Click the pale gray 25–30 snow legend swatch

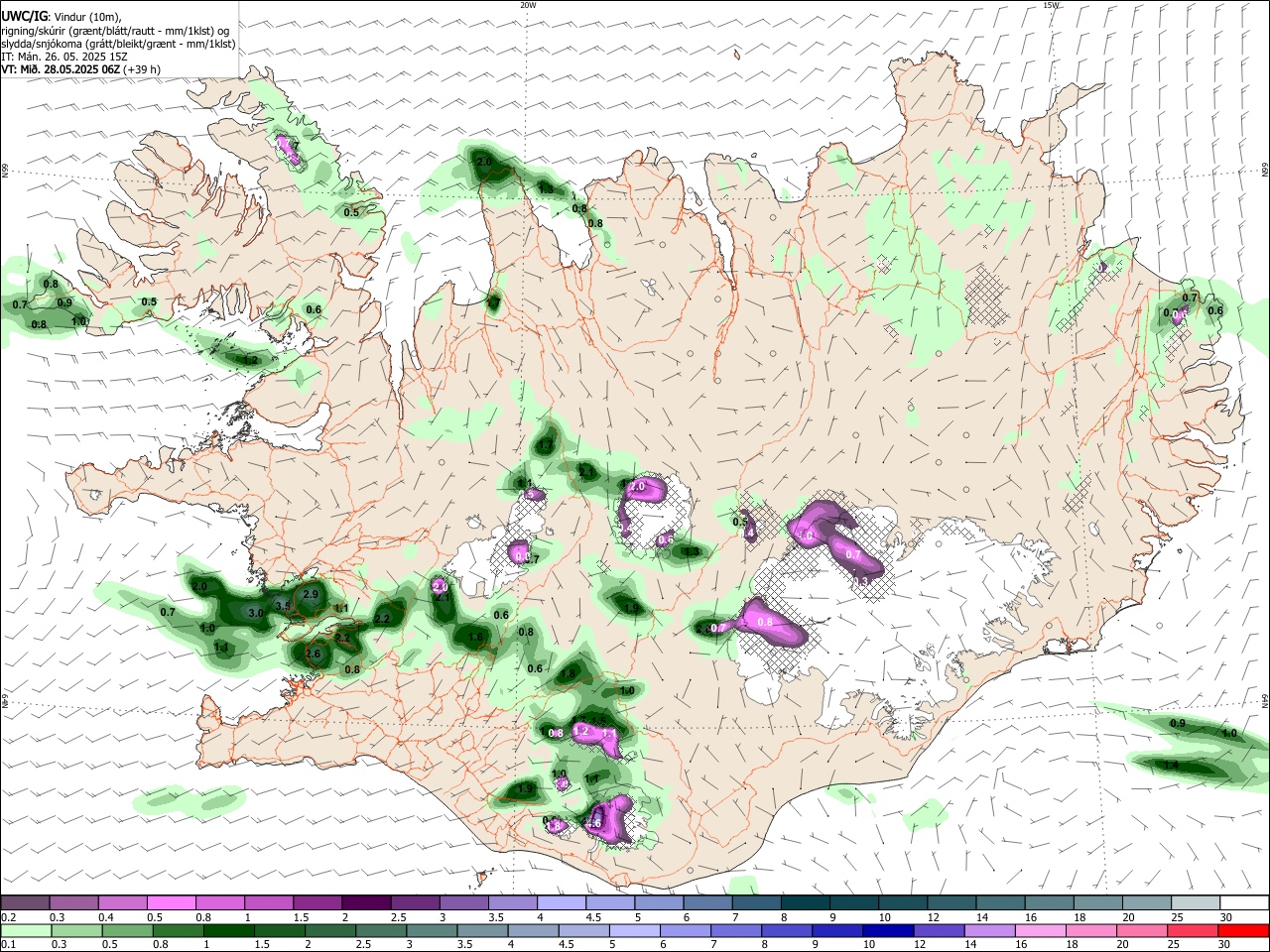coord(1195,902)
